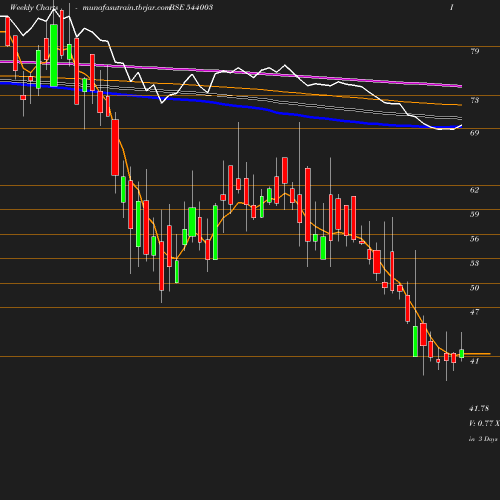Click the 'in 3 Days' label
Screen dimensions: 500x500
tap(483, 439)
